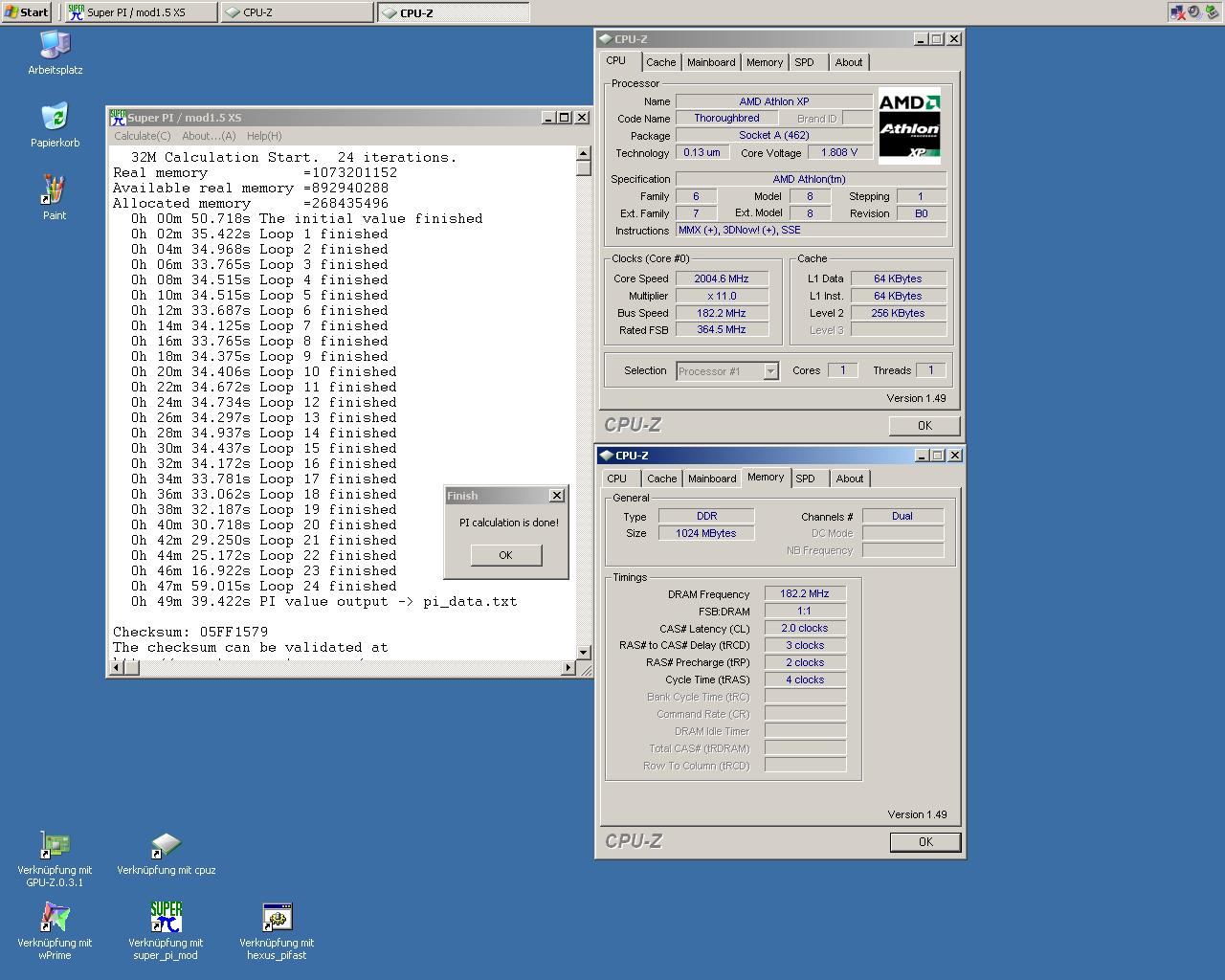
Task: Click the memory Size 1024 MBytes field
Action: coord(706,533)
